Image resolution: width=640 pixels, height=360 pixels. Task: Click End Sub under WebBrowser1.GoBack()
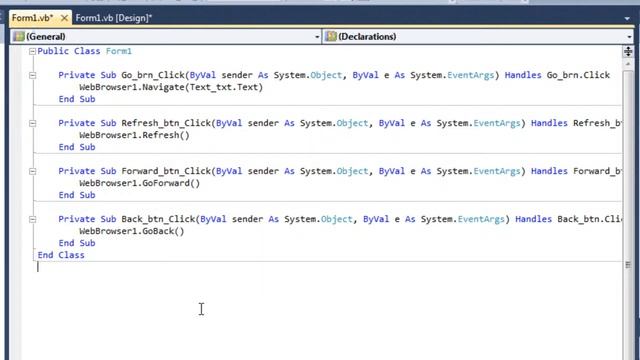point(77,243)
